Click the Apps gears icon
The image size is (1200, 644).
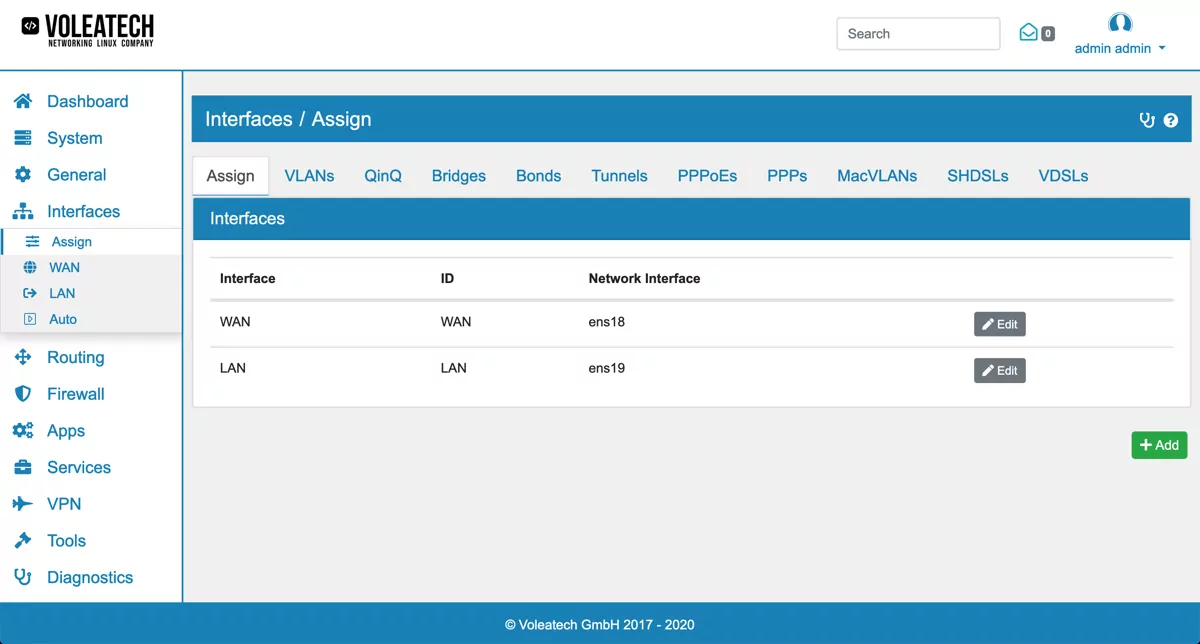click(23, 431)
